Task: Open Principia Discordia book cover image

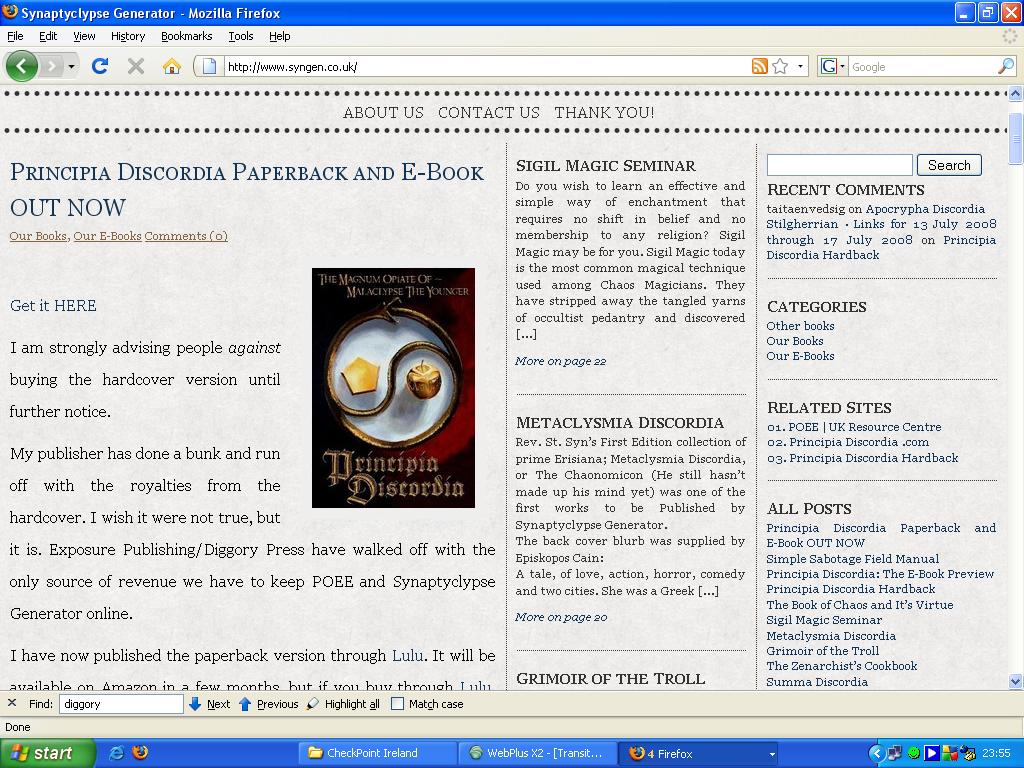Action: [x=393, y=388]
